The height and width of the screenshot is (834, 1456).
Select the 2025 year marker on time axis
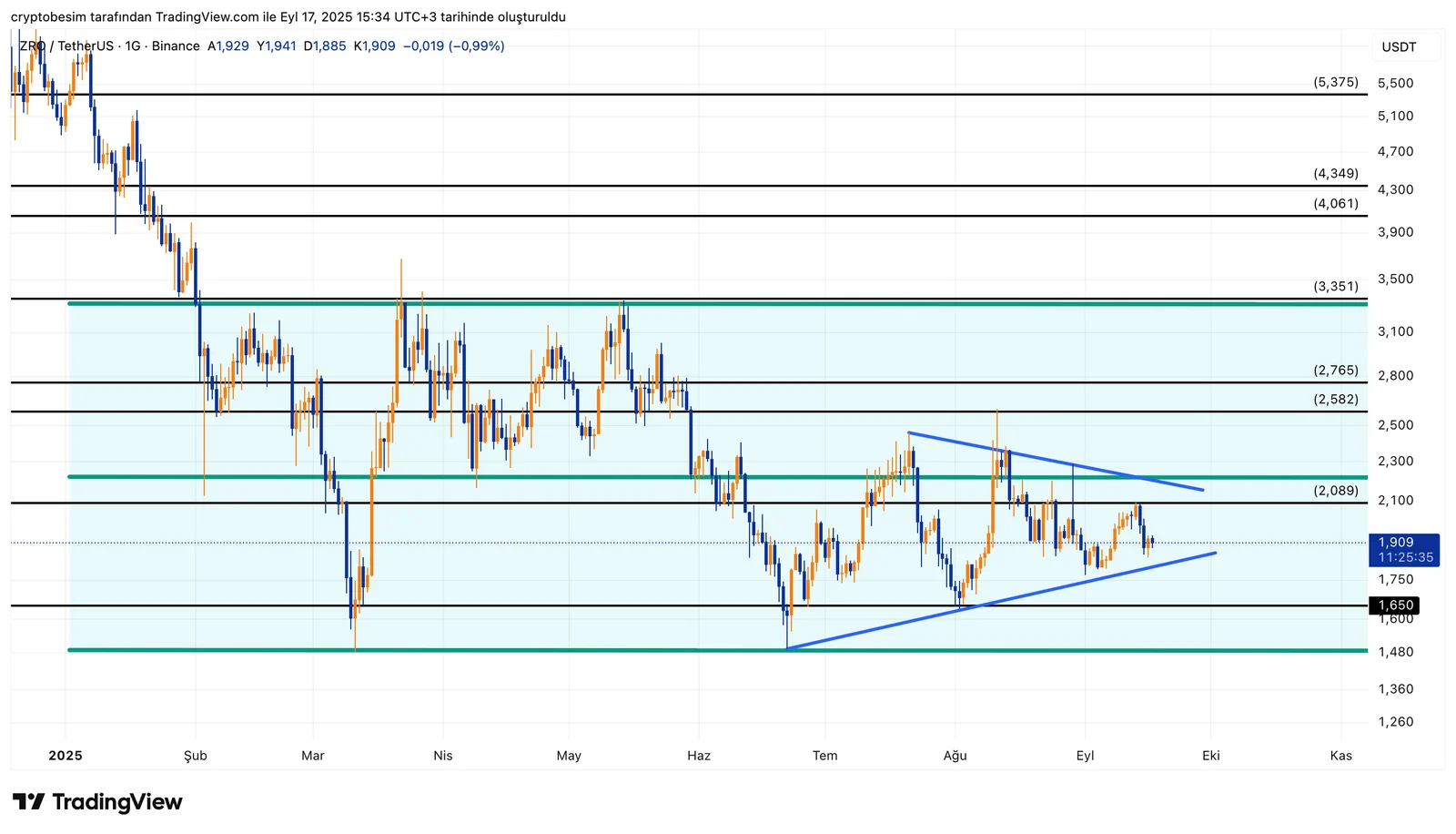click(66, 756)
